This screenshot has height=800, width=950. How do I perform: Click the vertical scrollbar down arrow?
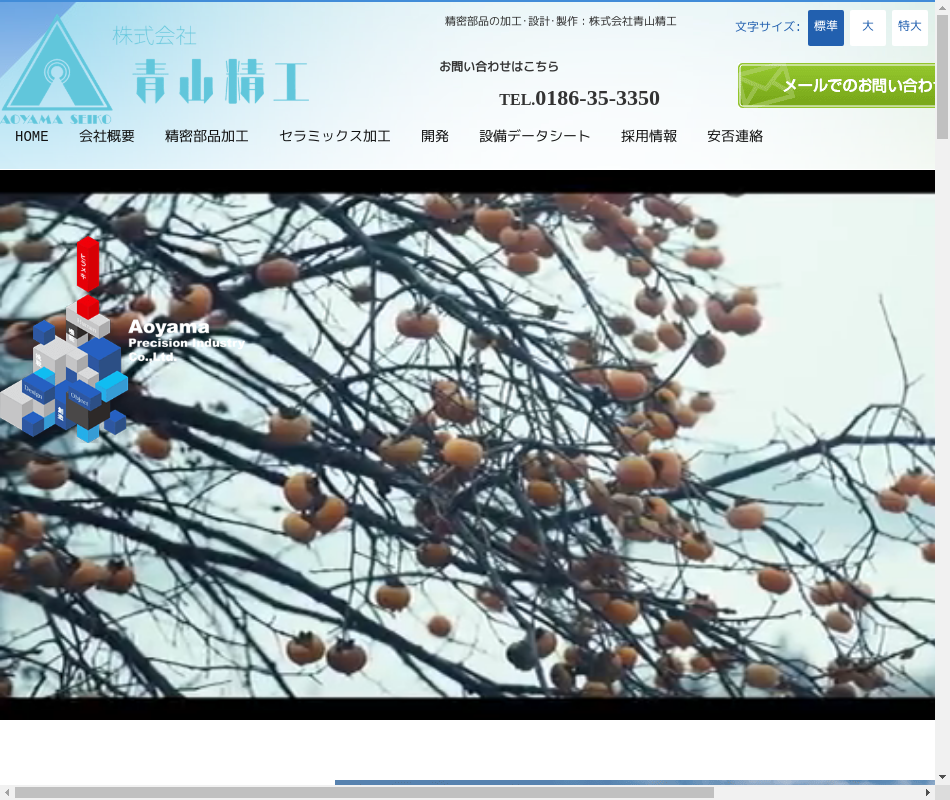[942, 776]
